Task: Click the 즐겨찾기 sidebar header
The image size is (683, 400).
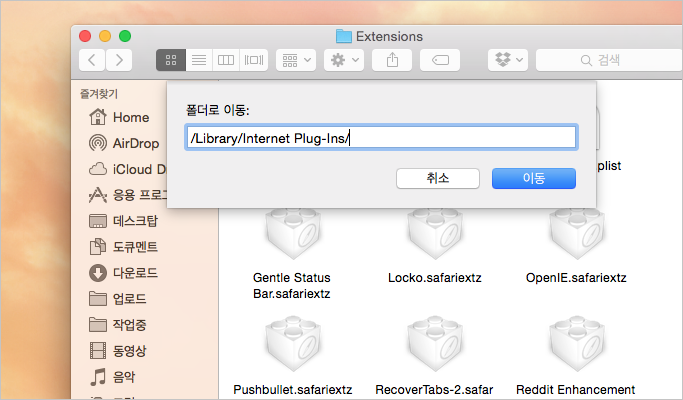Action: pyautogui.click(x=99, y=94)
